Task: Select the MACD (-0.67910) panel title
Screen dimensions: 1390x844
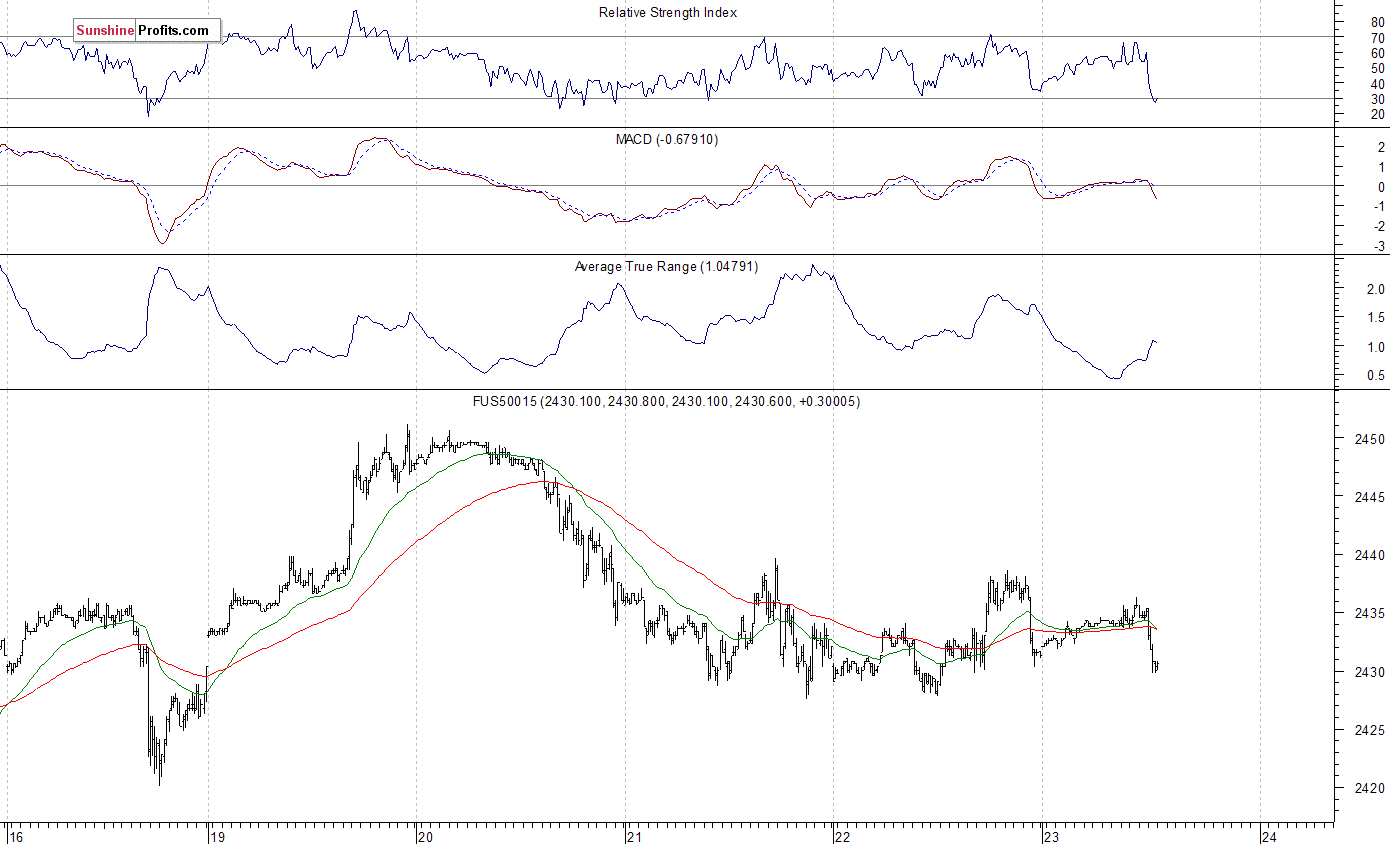Action: [666, 139]
